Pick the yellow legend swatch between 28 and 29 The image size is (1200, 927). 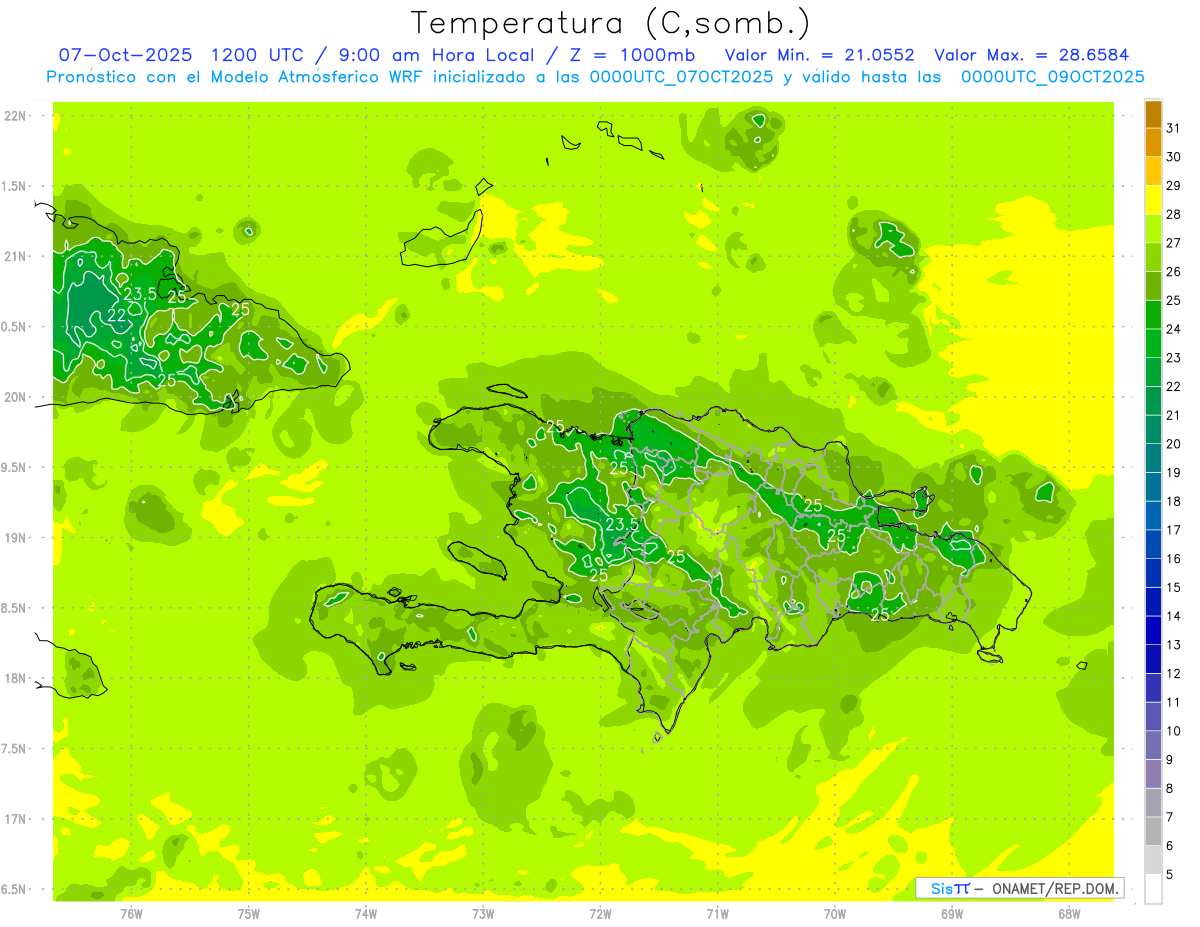(x=1153, y=201)
